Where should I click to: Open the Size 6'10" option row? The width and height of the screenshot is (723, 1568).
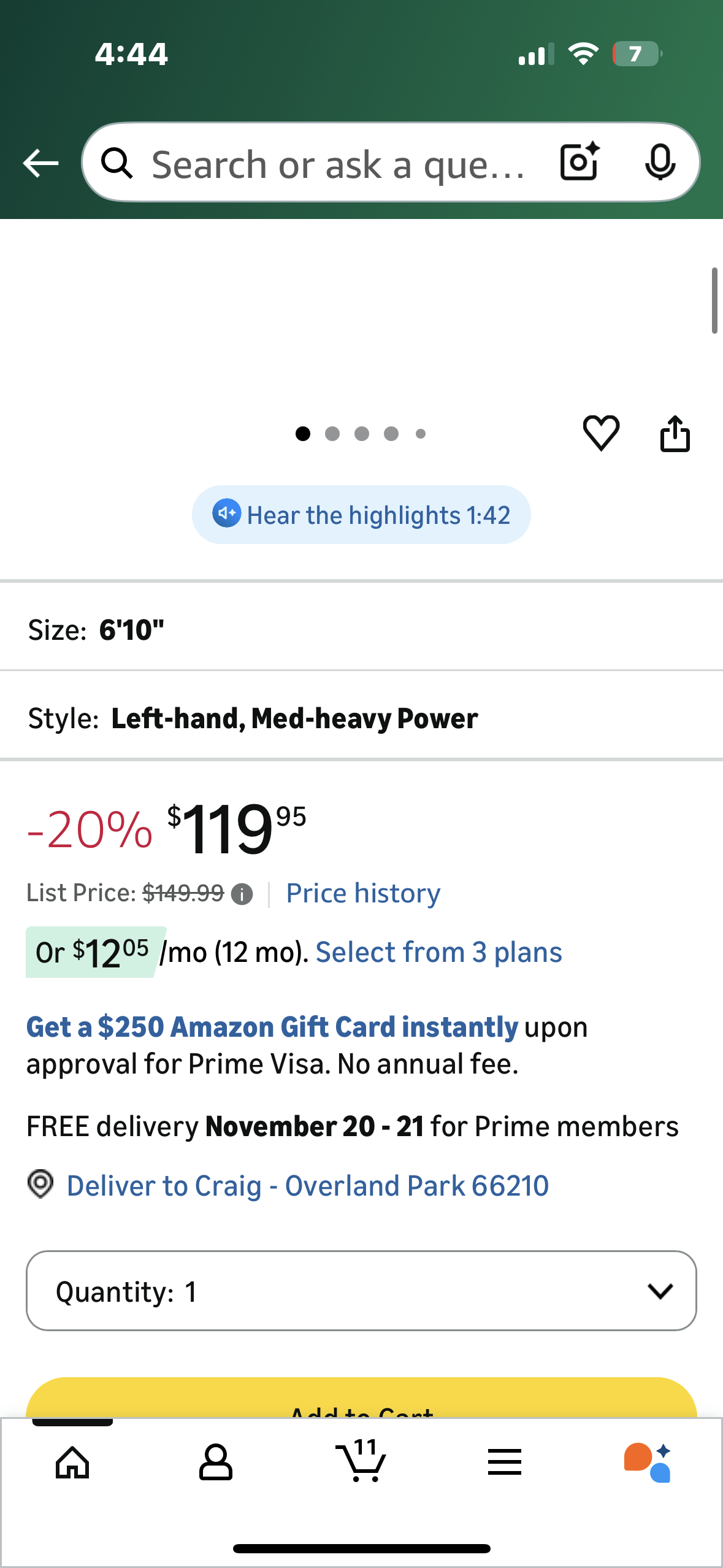pos(361,628)
